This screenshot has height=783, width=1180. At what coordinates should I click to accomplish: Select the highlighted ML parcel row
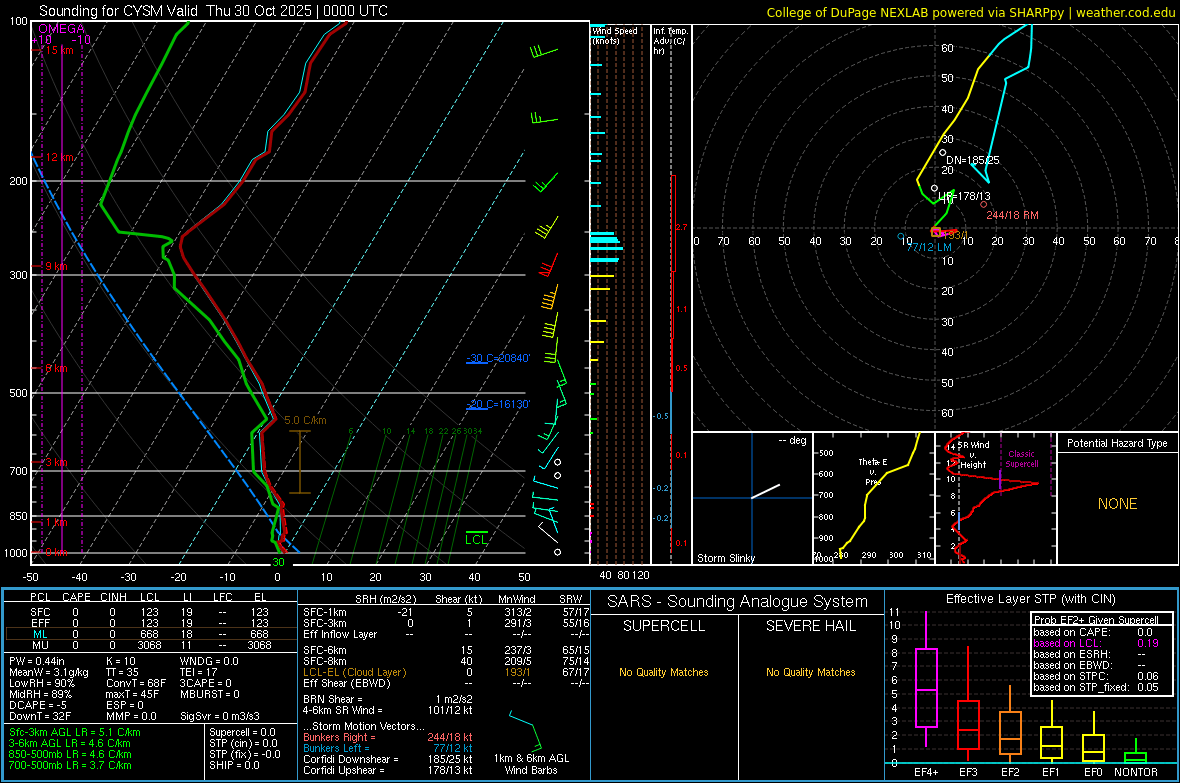click(x=151, y=634)
